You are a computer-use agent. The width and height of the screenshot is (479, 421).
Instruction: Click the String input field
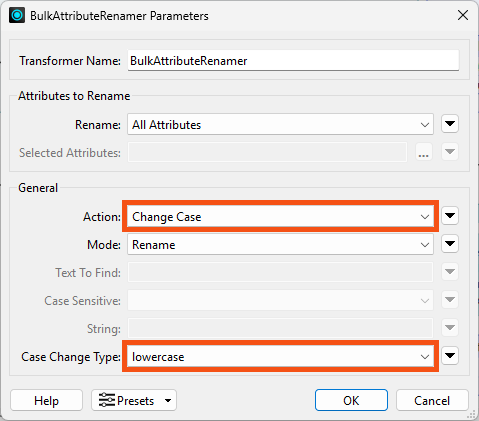[x=280, y=328]
